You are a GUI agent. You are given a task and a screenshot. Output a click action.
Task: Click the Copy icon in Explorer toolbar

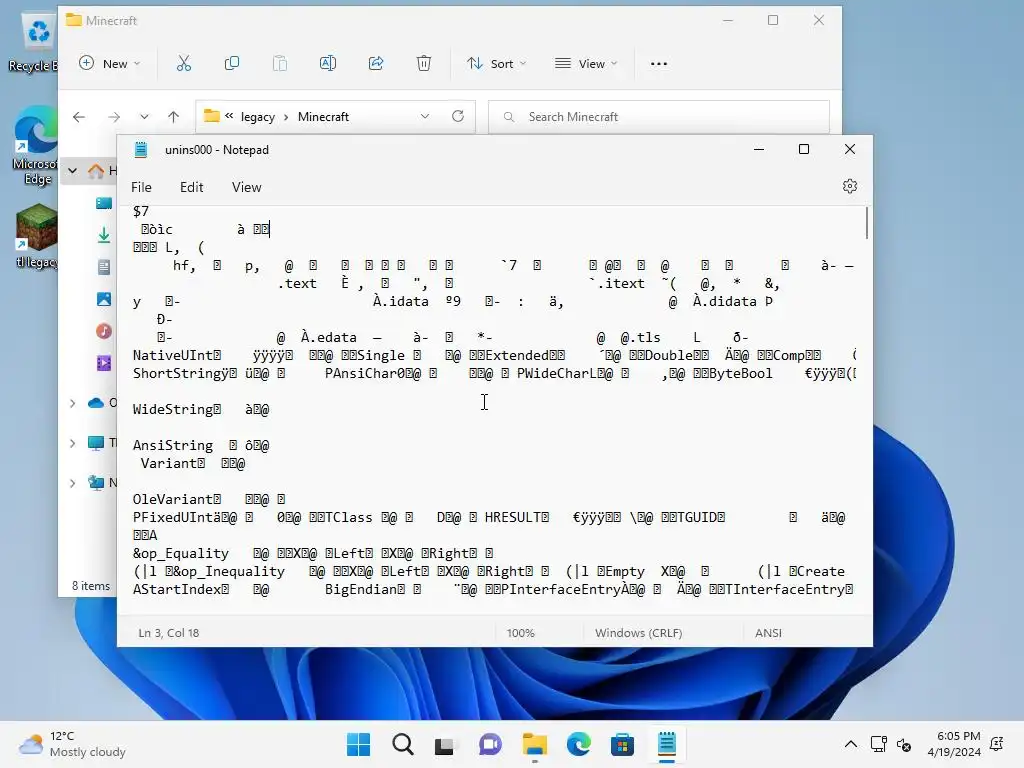232,63
